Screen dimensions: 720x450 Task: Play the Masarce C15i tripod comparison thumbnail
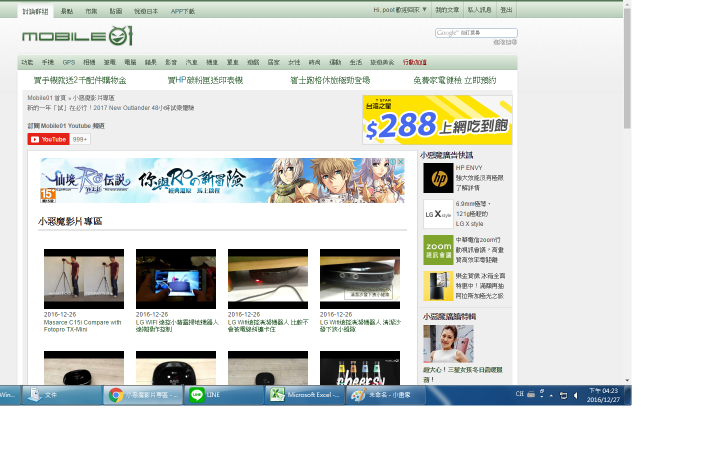[84, 279]
